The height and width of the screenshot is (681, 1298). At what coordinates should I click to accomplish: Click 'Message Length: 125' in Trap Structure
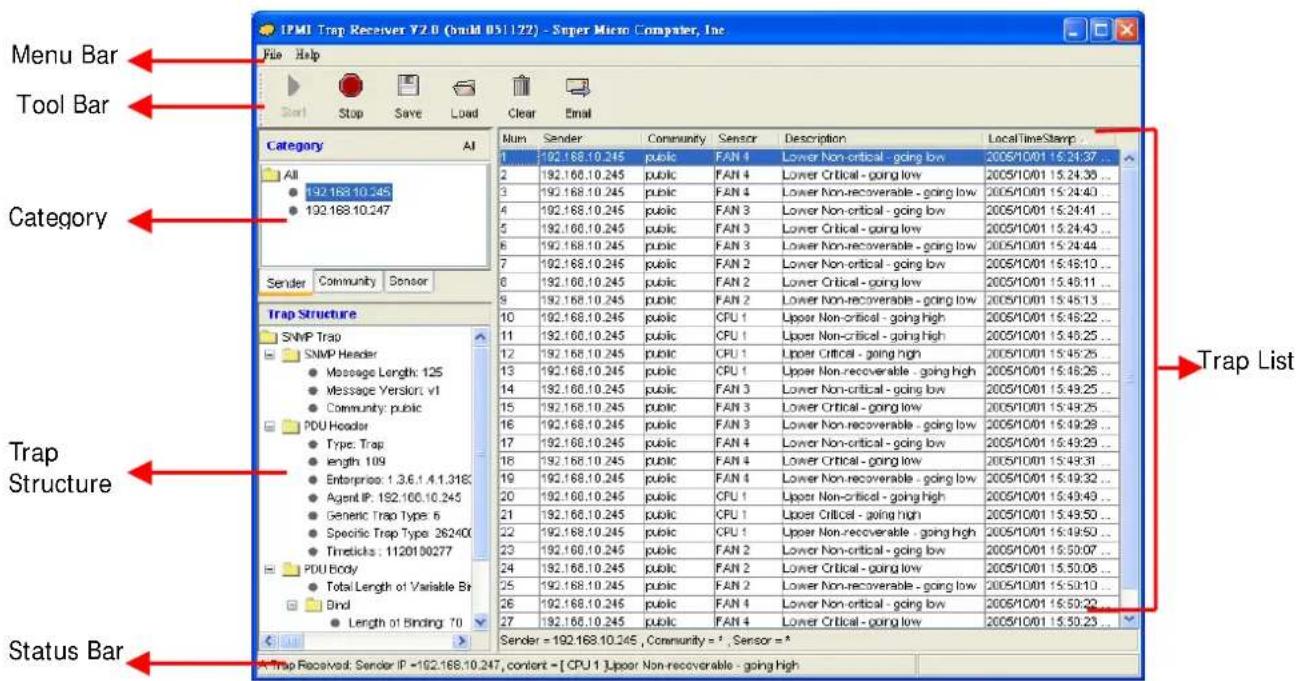point(384,372)
